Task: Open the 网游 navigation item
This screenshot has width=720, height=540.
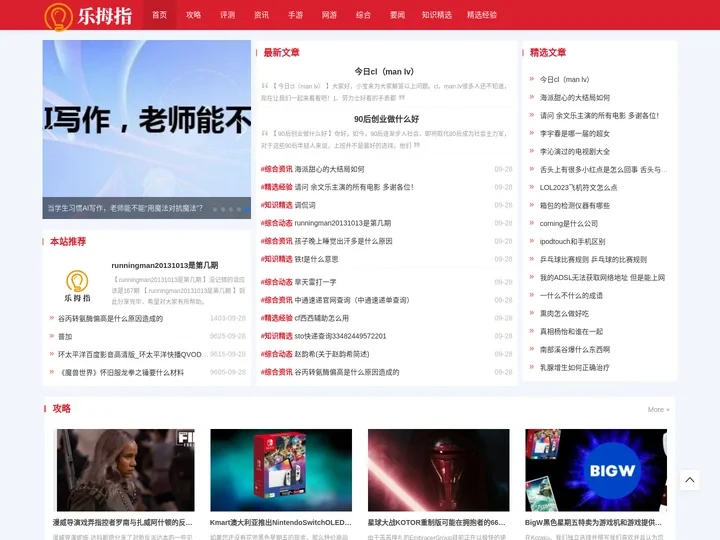Action: [329, 15]
